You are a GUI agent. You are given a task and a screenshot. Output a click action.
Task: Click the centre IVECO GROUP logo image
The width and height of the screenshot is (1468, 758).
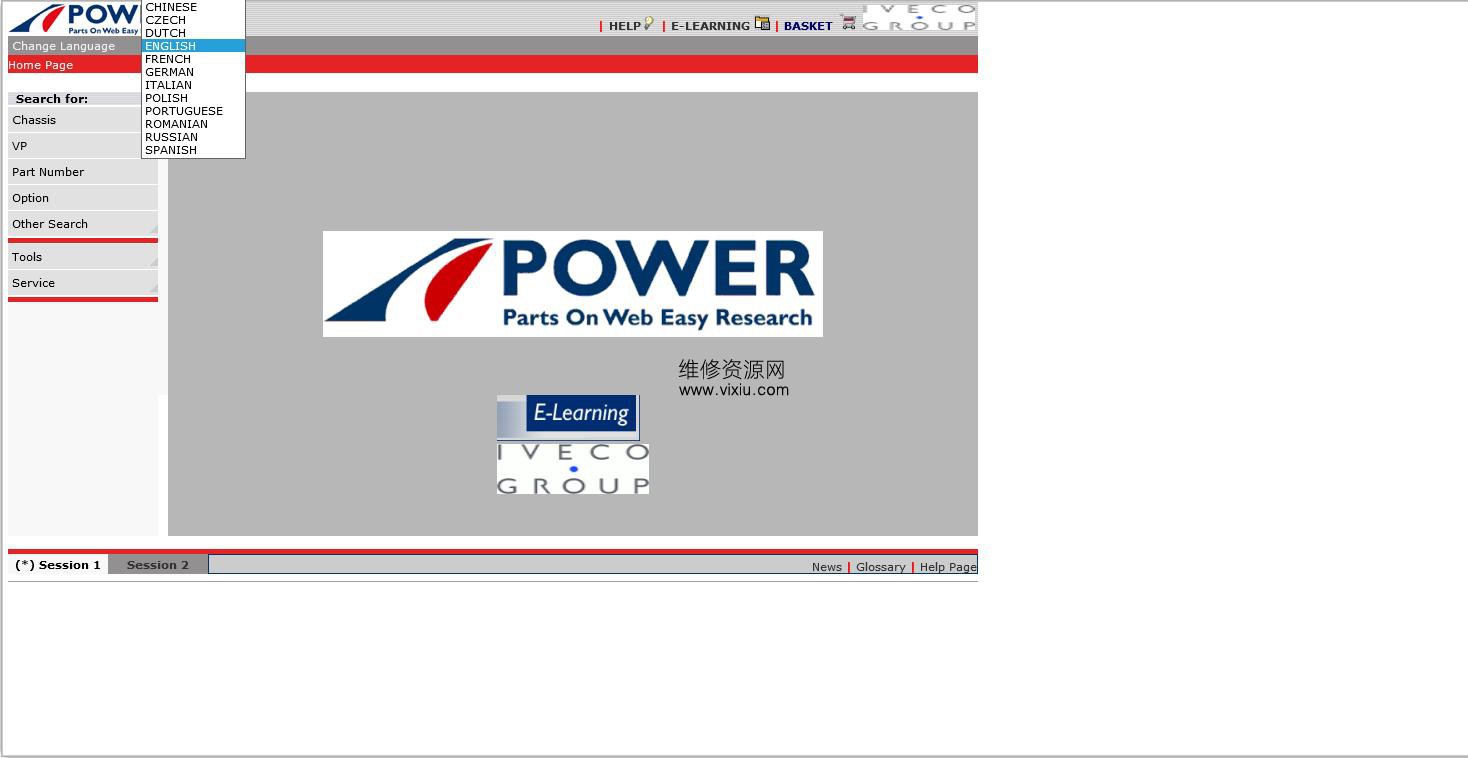tap(573, 469)
